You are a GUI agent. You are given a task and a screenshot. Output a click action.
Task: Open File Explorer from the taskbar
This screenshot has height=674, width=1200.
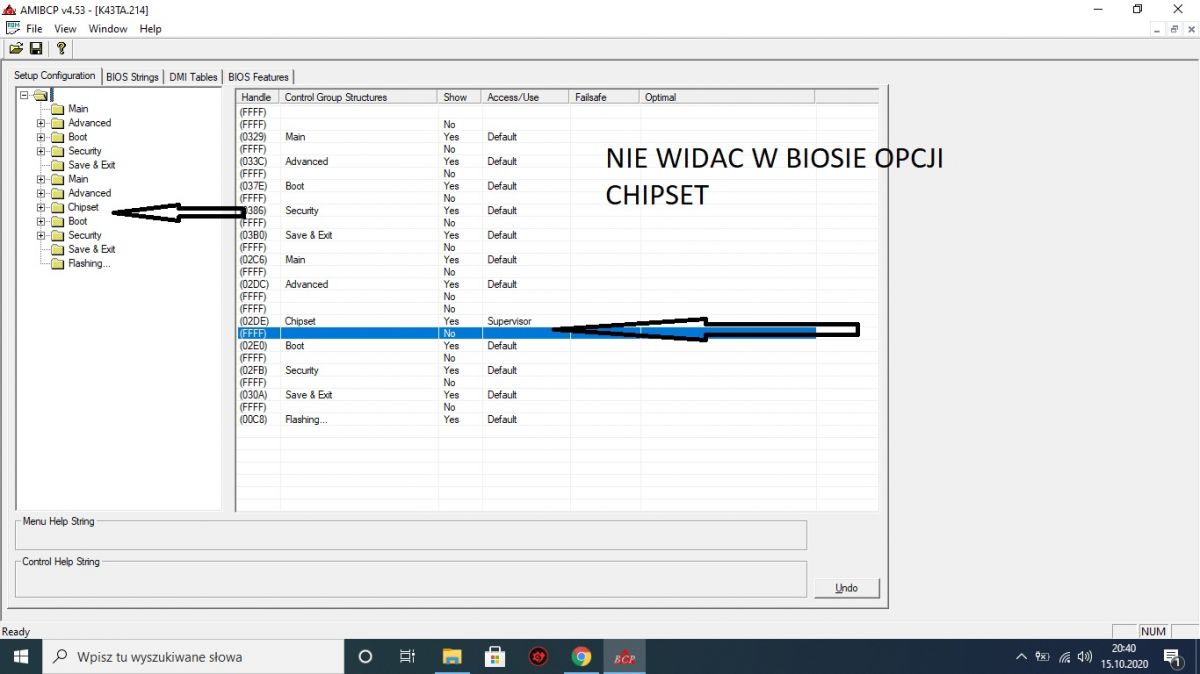(452, 657)
